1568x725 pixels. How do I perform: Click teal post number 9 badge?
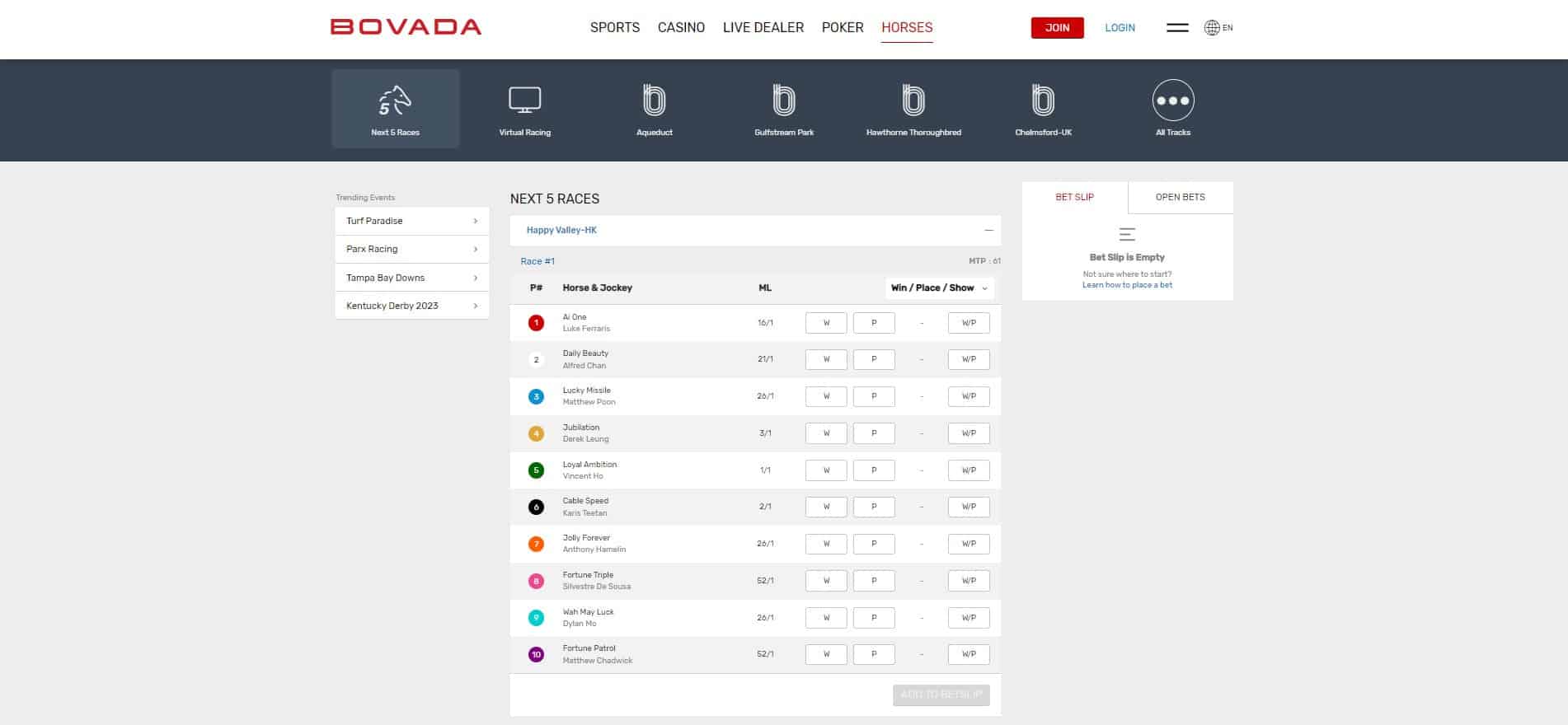(536, 618)
